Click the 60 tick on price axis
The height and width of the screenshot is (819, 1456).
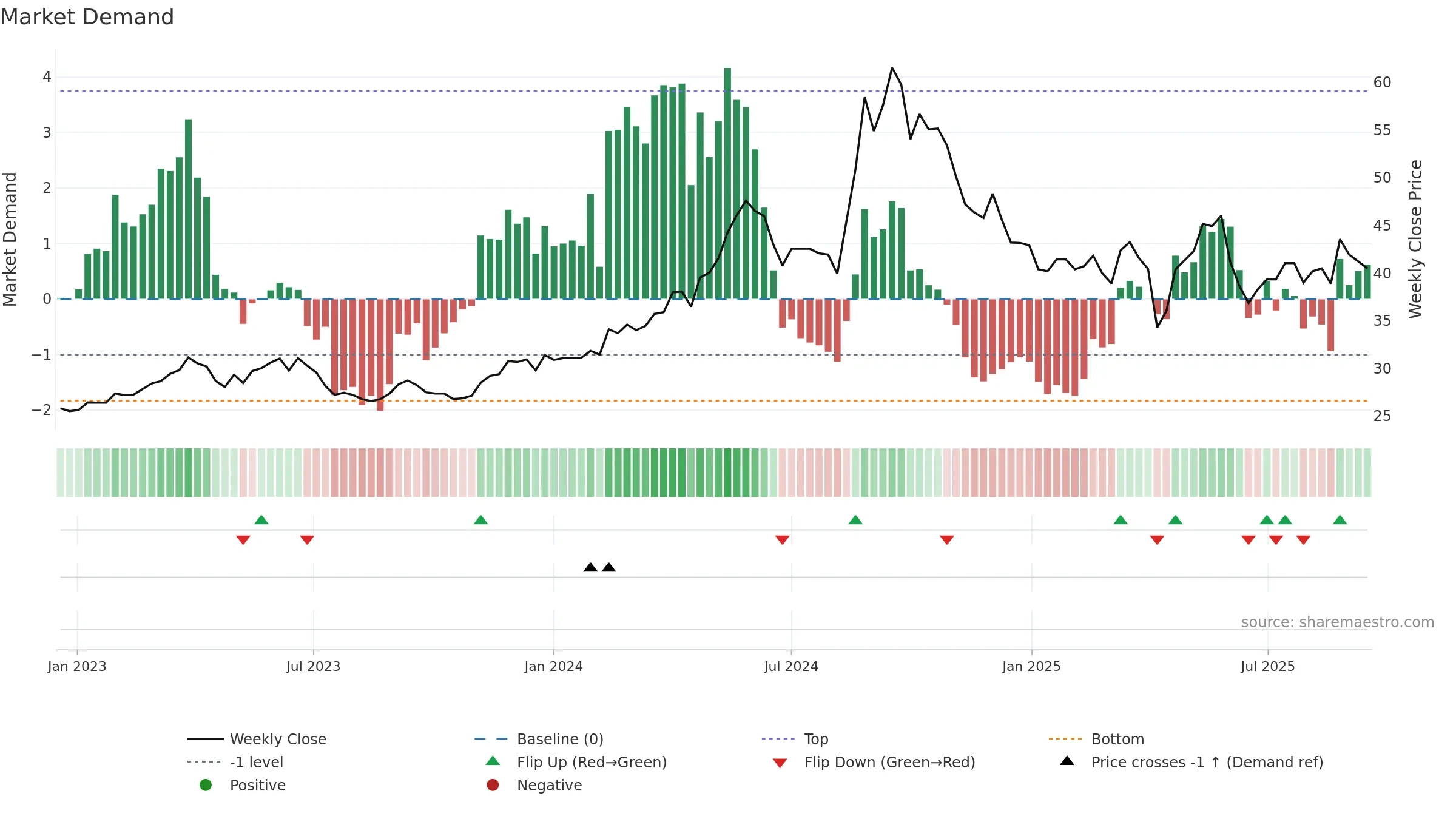tap(1382, 83)
